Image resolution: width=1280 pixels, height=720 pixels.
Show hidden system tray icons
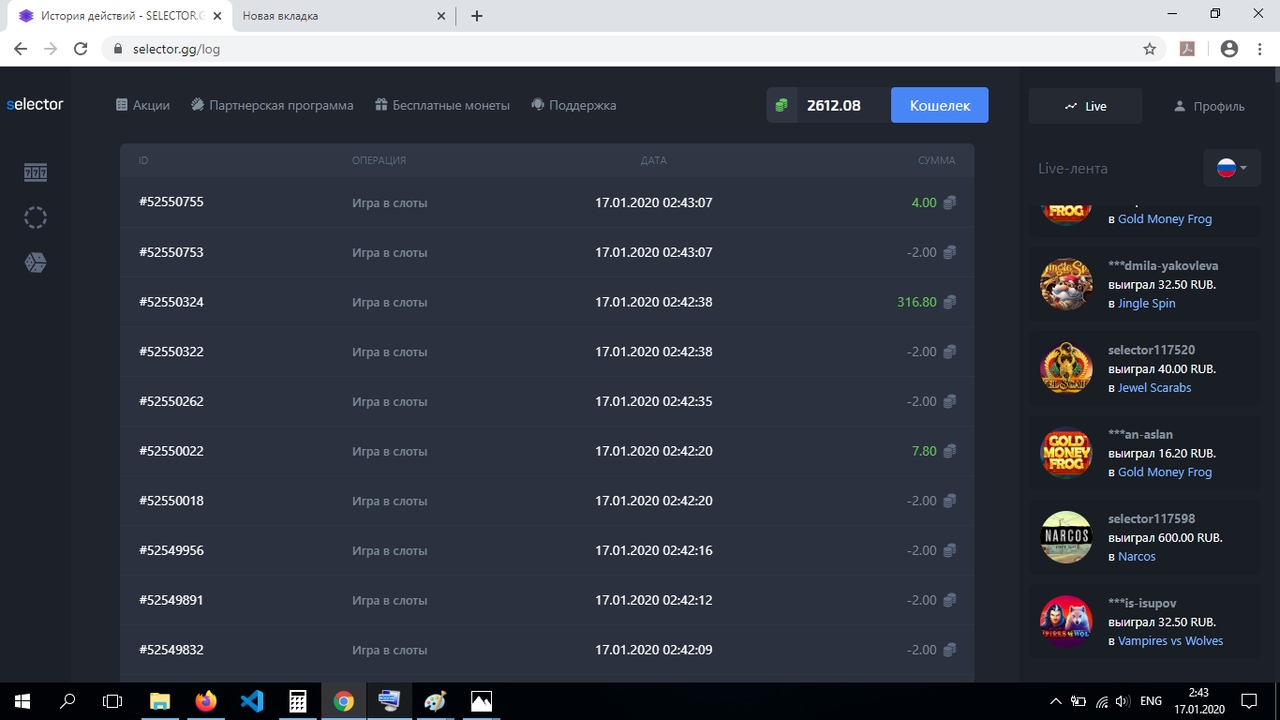pos(1056,701)
